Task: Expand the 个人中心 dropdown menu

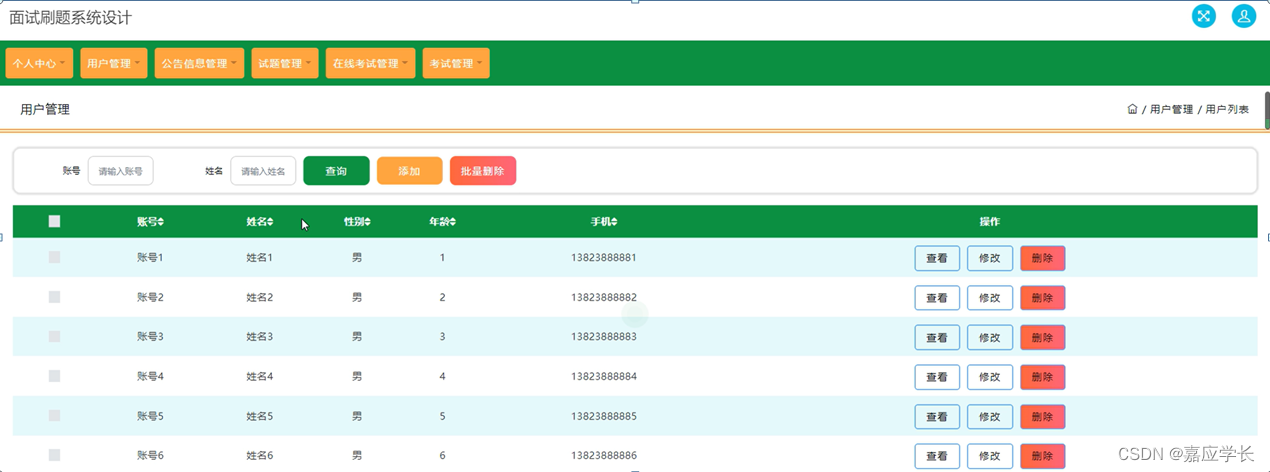Action: (39, 63)
